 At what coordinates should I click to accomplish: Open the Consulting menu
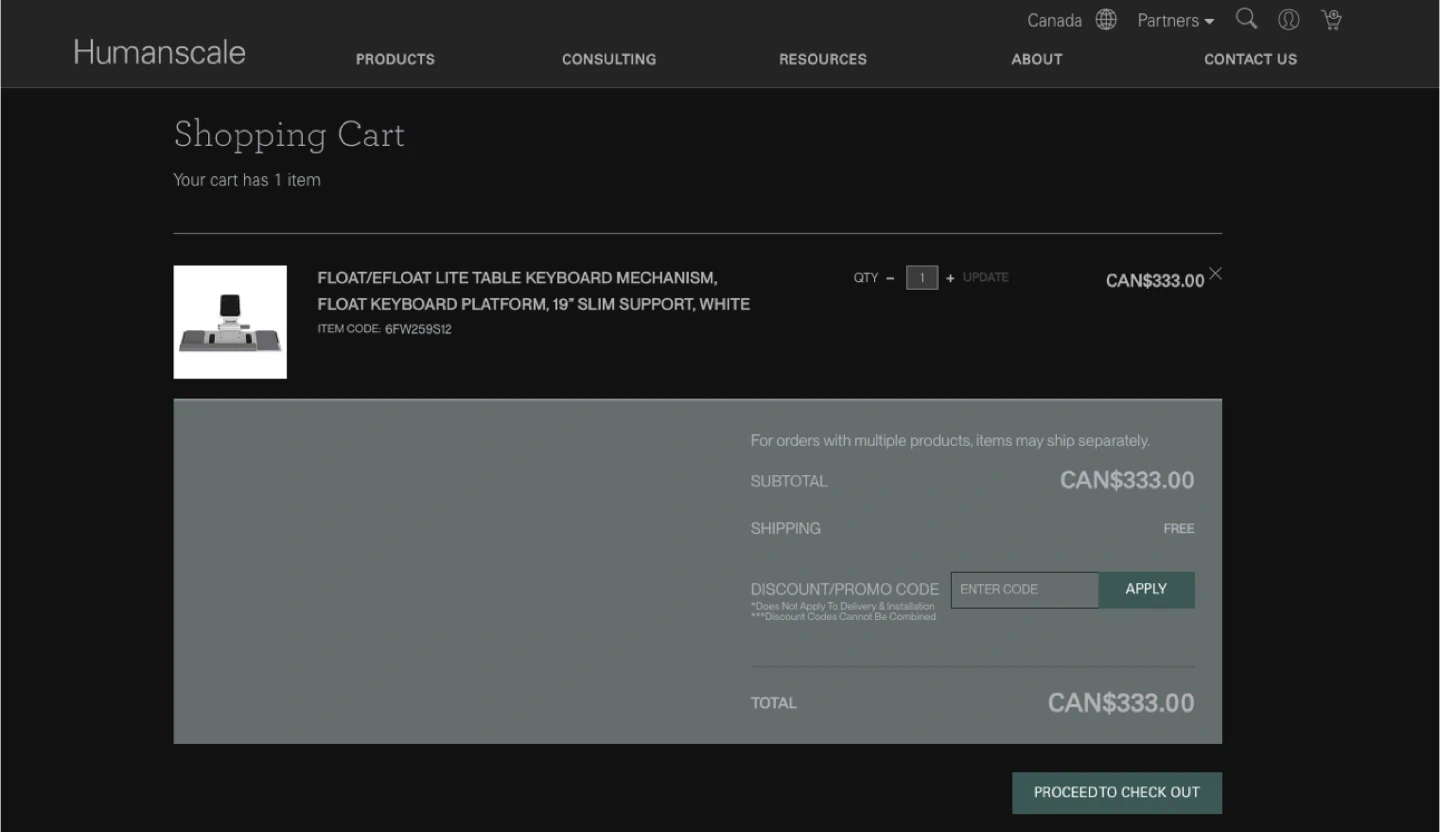[609, 59]
